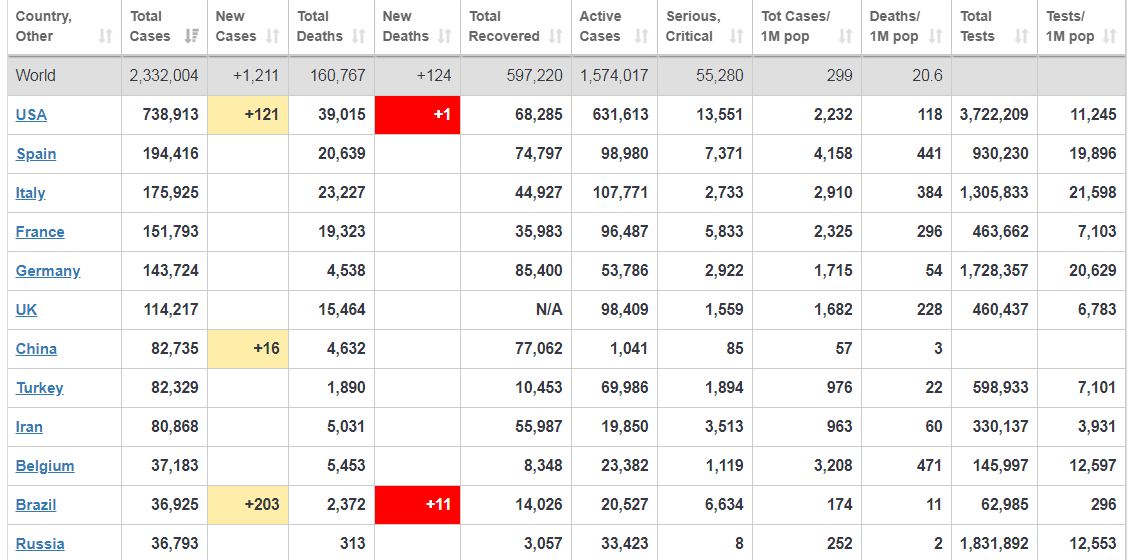The width and height of the screenshot is (1135, 560).
Task: Click Tests/1M pop sort icon
Action: 1110,36
